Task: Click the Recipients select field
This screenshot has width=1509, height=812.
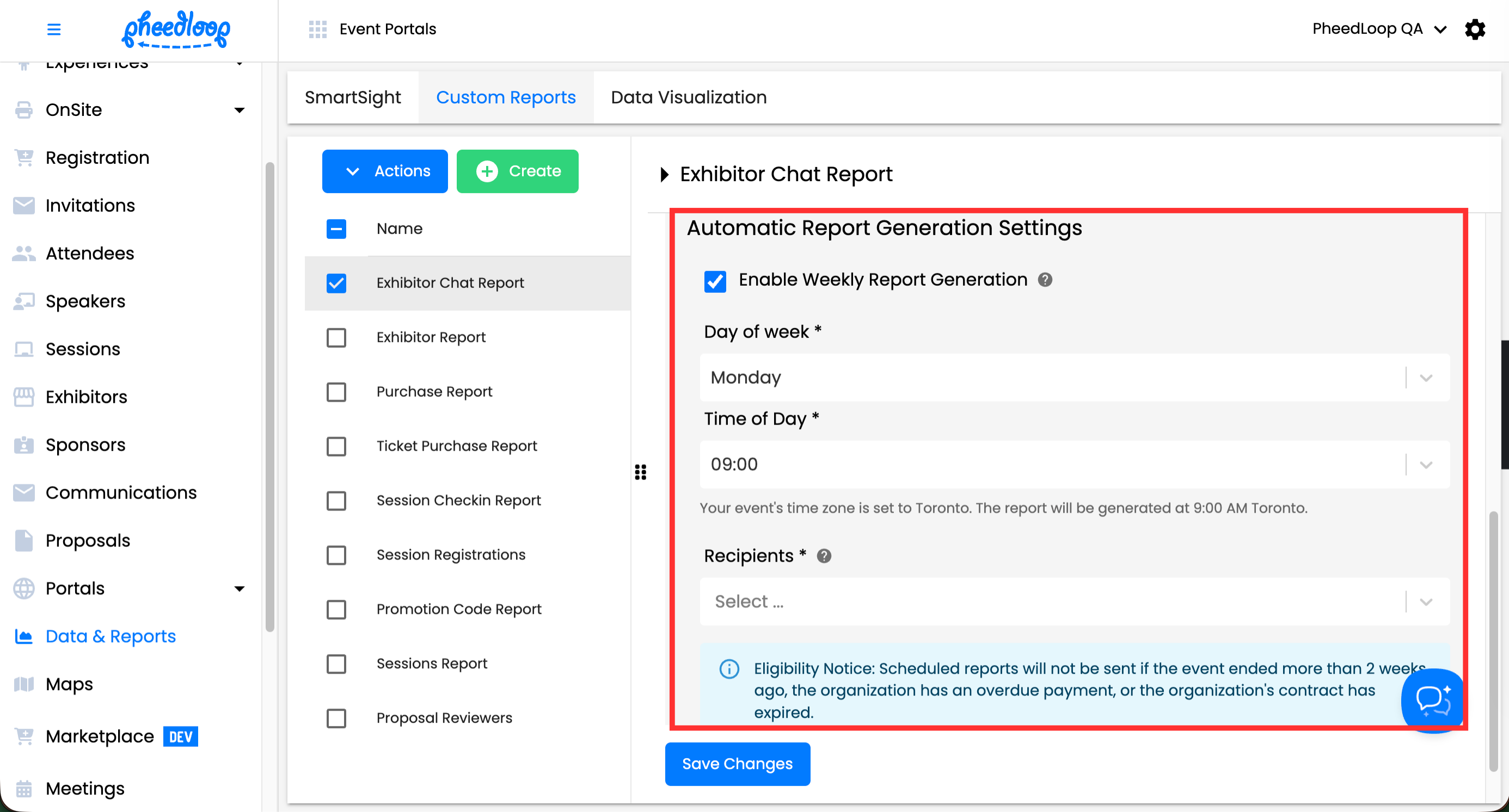Action: pos(1054,601)
